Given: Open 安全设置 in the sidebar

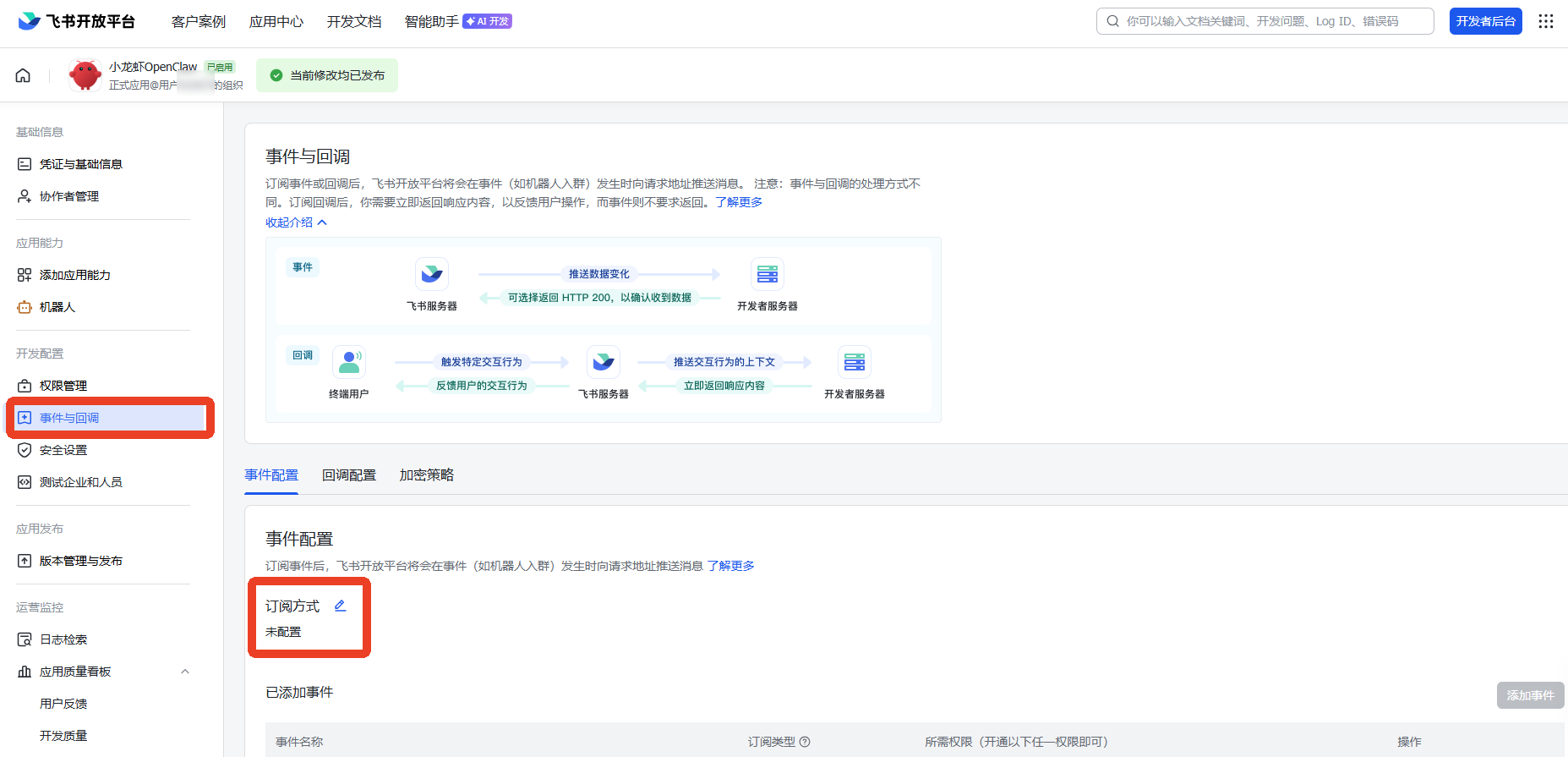Looking at the screenshot, I should 63,450.
